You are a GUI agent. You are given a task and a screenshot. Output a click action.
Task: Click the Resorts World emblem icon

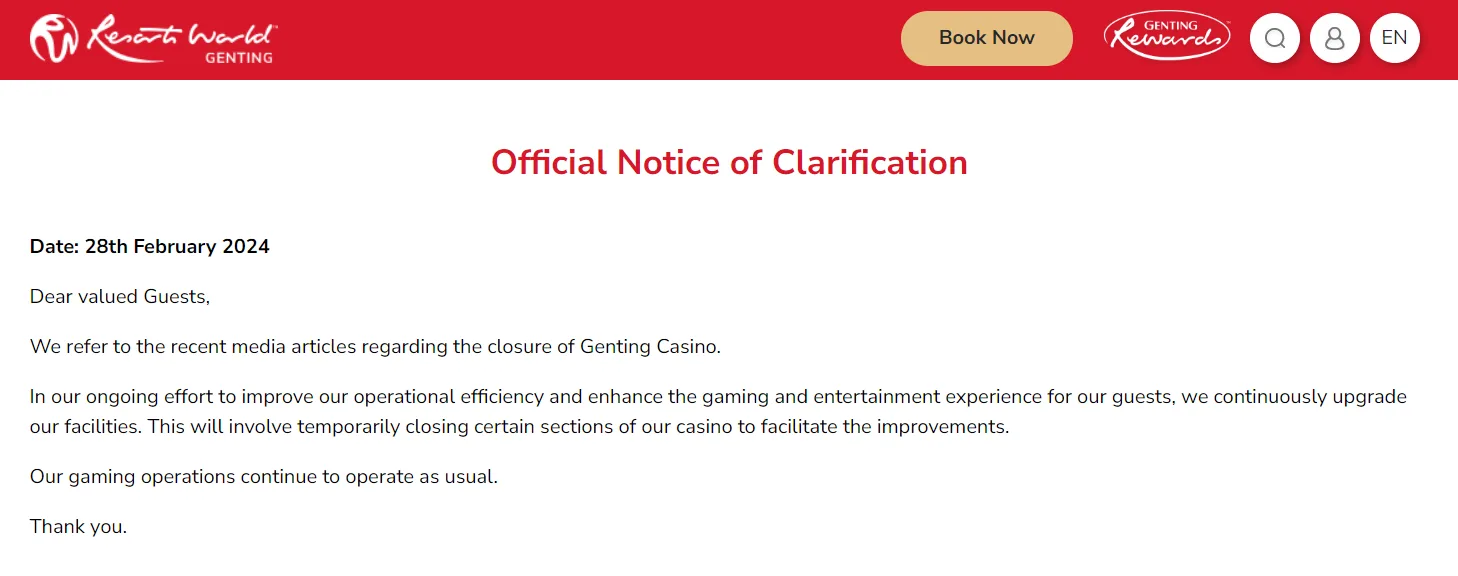(54, 39)
